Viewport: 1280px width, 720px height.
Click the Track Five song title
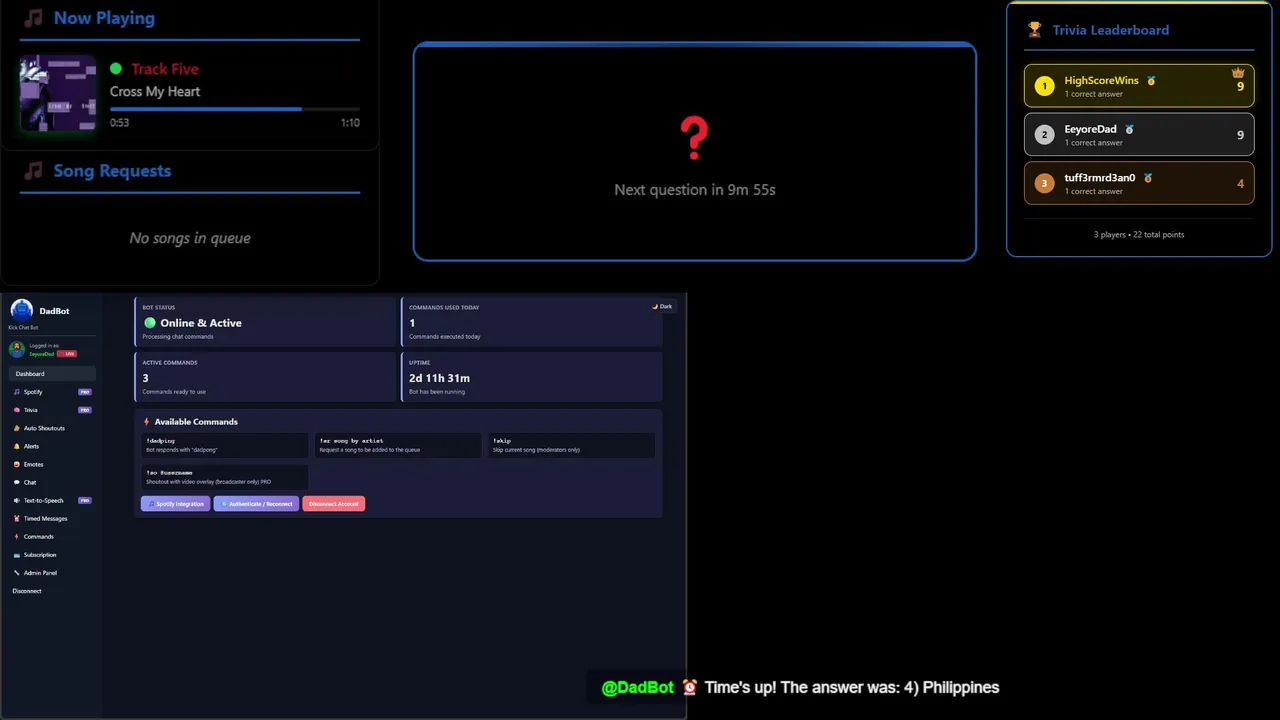(165, 69)
